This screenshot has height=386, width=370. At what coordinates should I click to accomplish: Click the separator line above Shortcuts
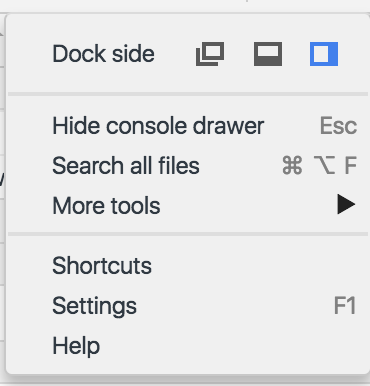[188, 235]
